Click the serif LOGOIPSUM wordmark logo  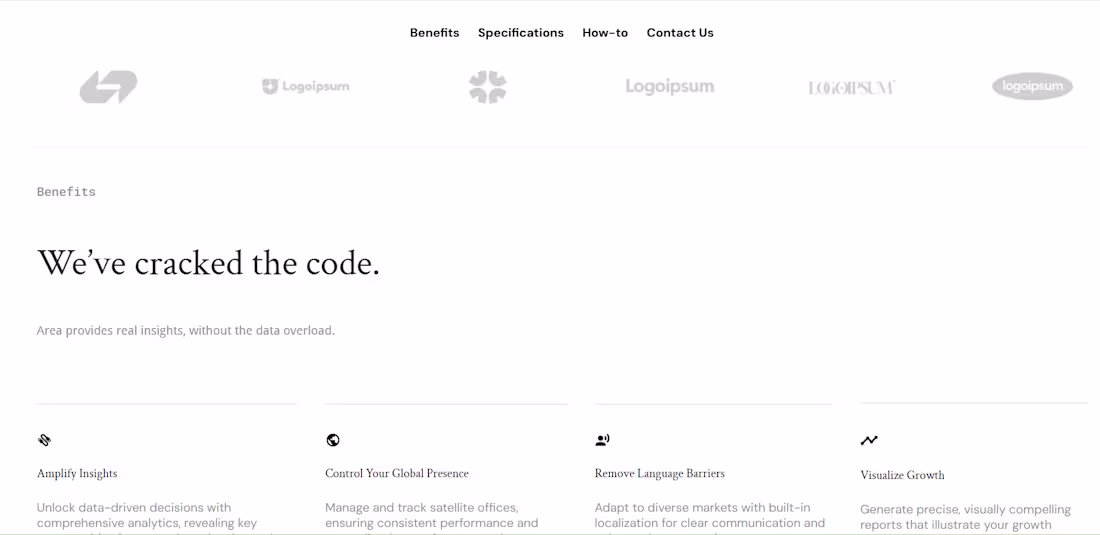point(852,88)
